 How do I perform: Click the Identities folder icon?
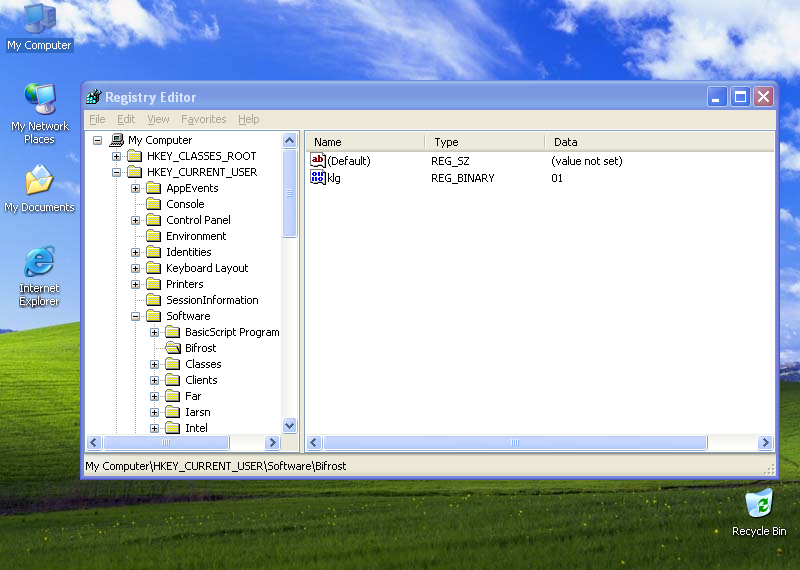coord(154,252)
